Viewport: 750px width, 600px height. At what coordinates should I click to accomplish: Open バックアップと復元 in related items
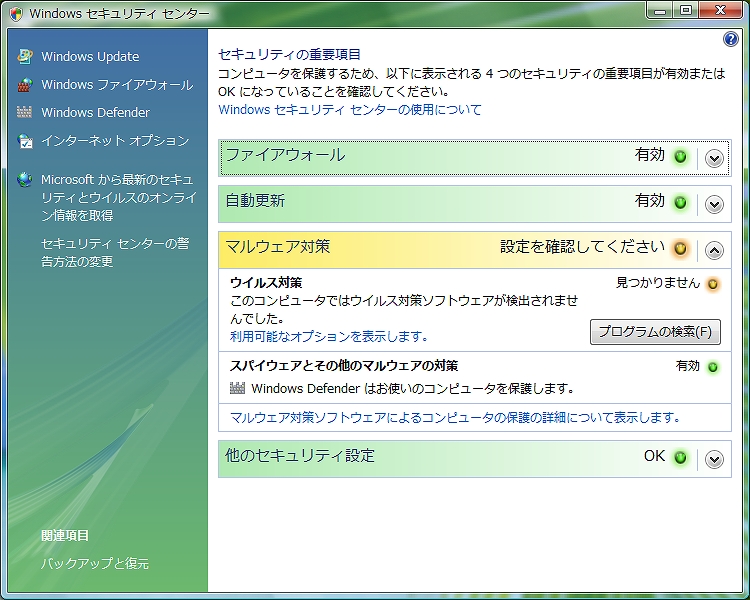(x=95, y=563)
